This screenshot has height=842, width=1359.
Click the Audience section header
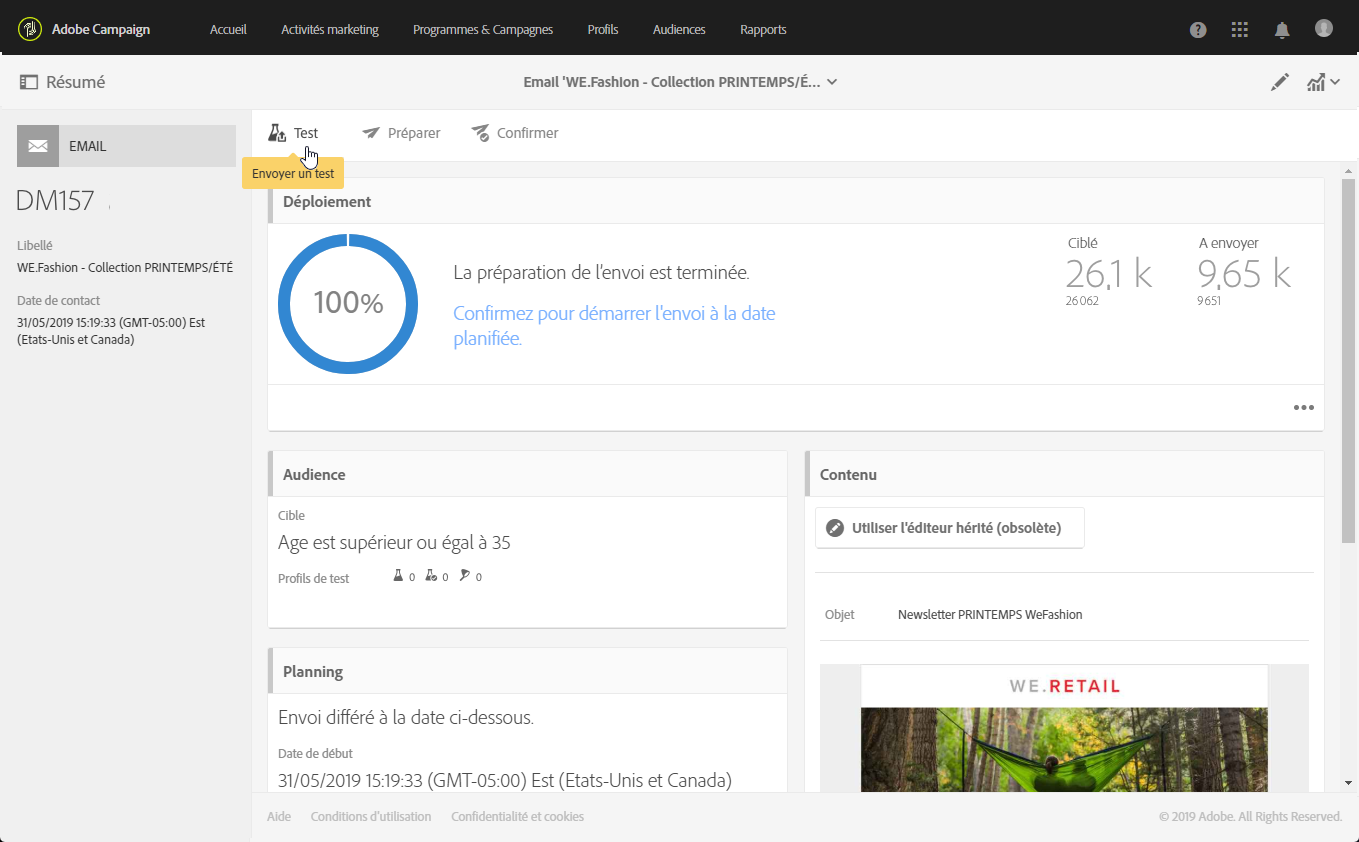pos(314,474)
